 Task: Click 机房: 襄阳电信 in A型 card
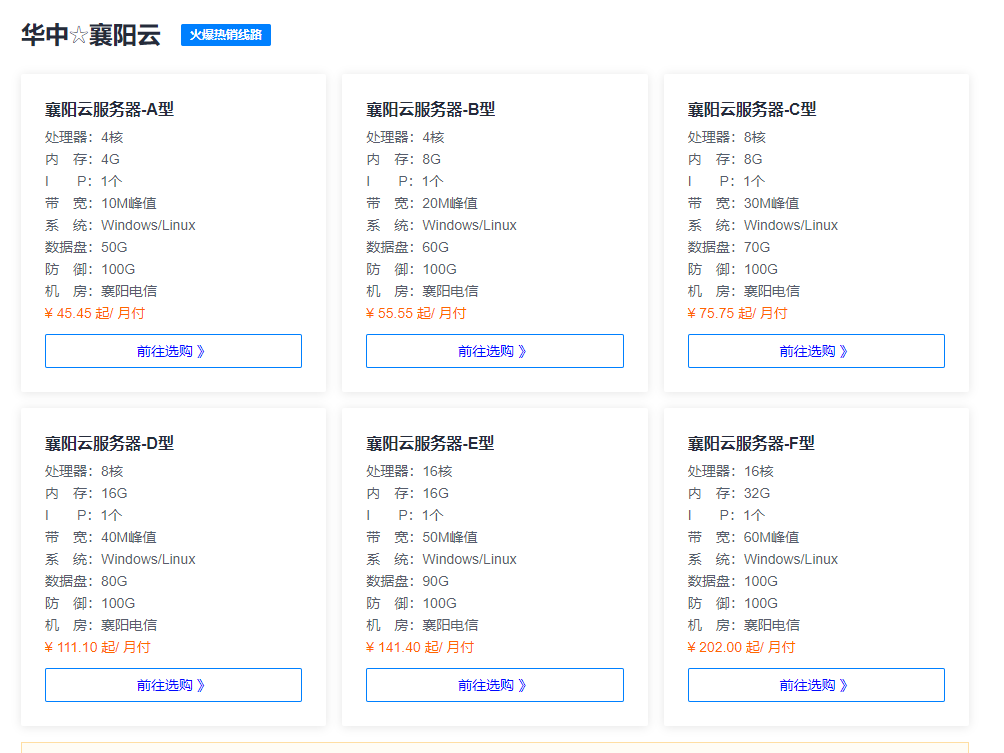coord(101,291)
